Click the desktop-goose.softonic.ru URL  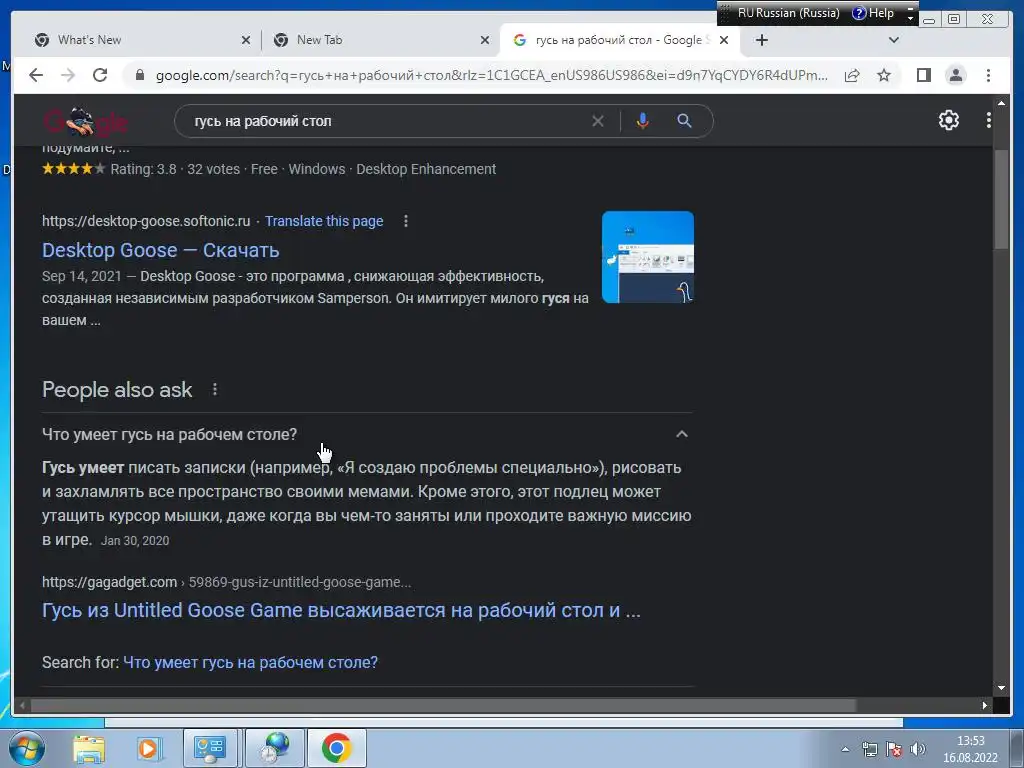point(146,221)
